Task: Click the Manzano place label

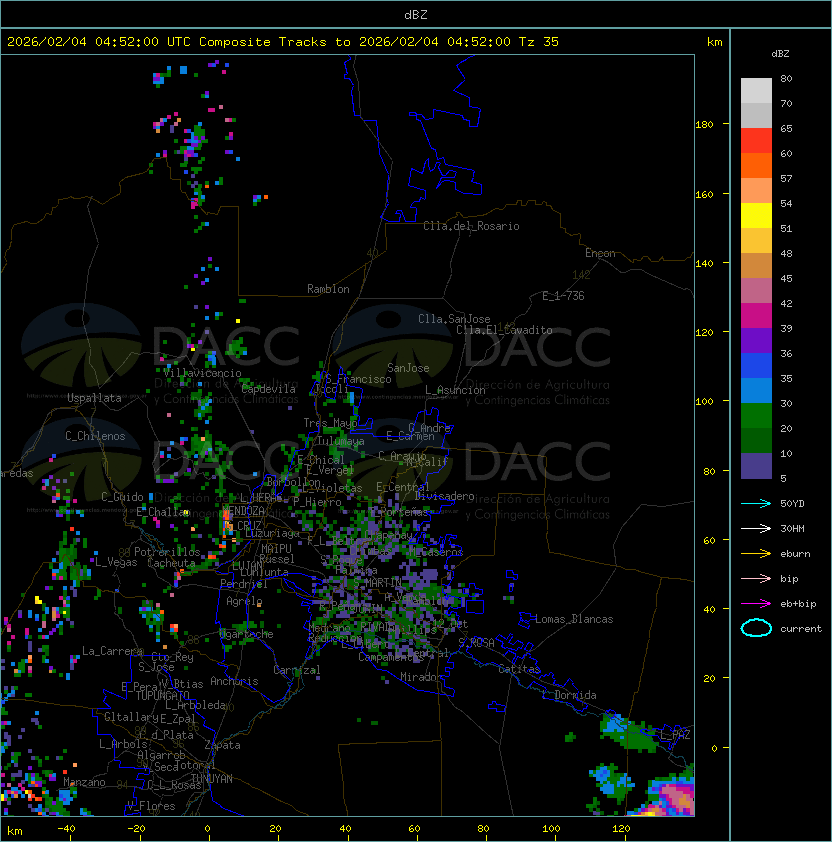Action: click(84, 782)
